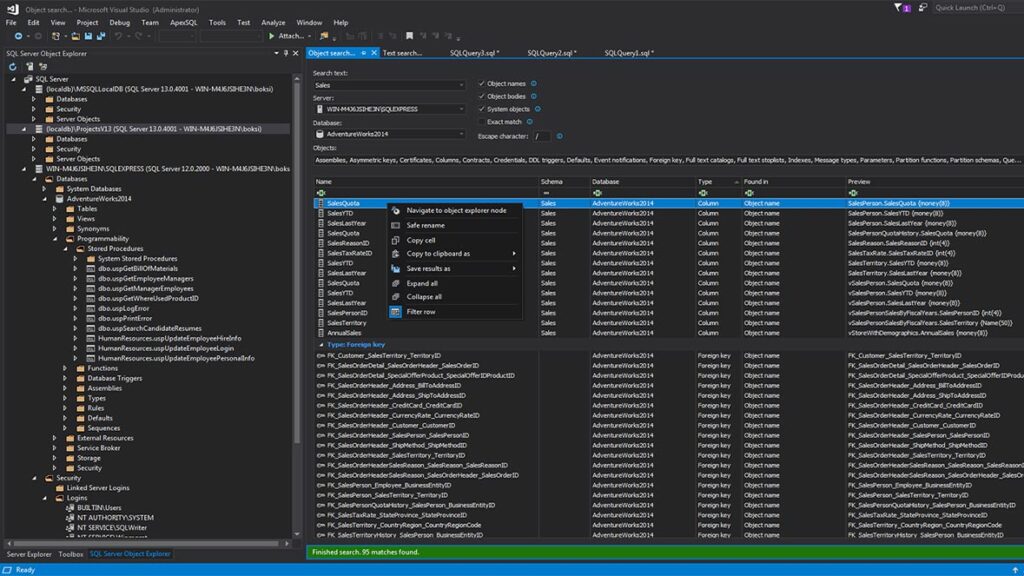Click the Navigate Backward arrow icon

(x=19, y=36)
